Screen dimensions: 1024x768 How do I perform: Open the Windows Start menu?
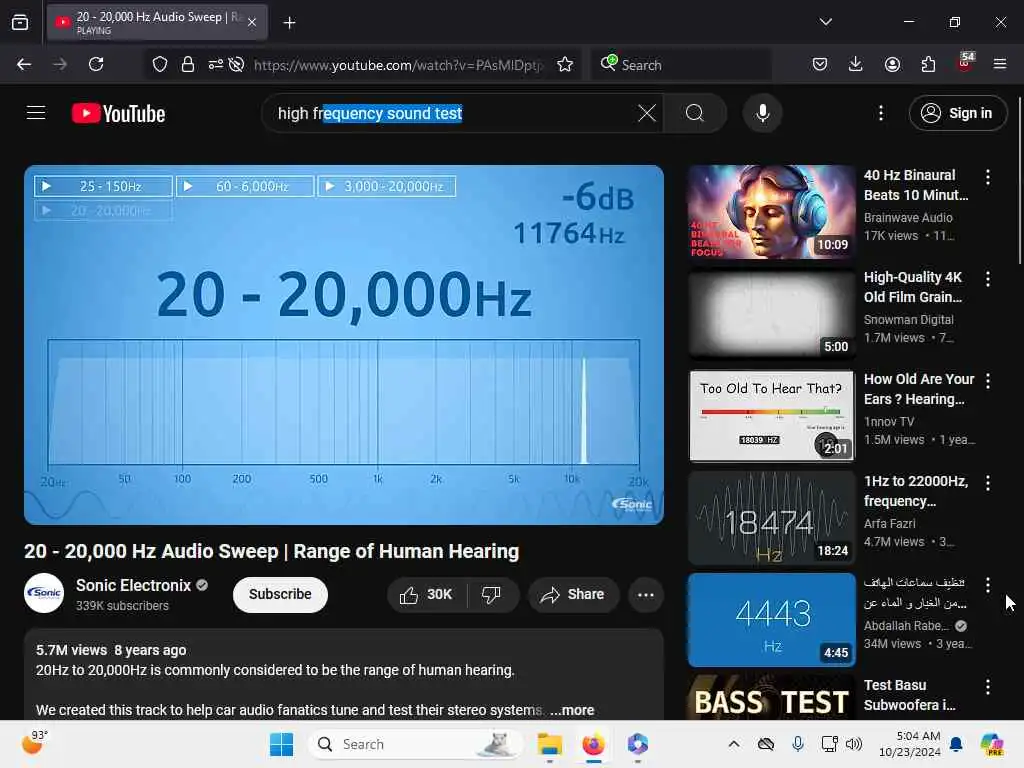pyautogui.click(x=281, y=744)
